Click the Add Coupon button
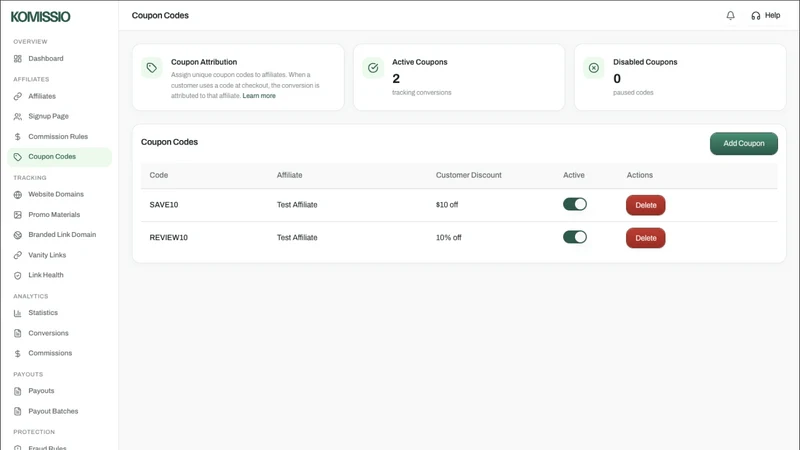The image size is (800, 450). 744,143
